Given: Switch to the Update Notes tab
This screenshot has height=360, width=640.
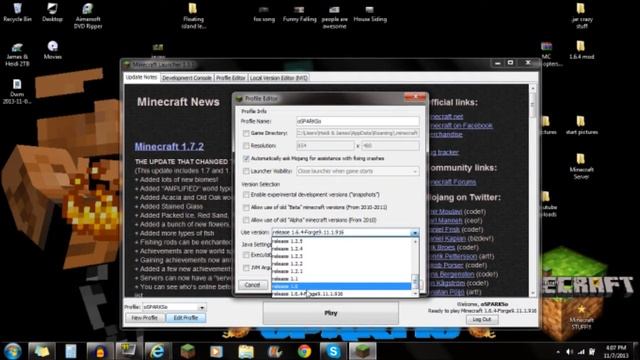Looking at the screenshot, I should [x=141, y=77].
